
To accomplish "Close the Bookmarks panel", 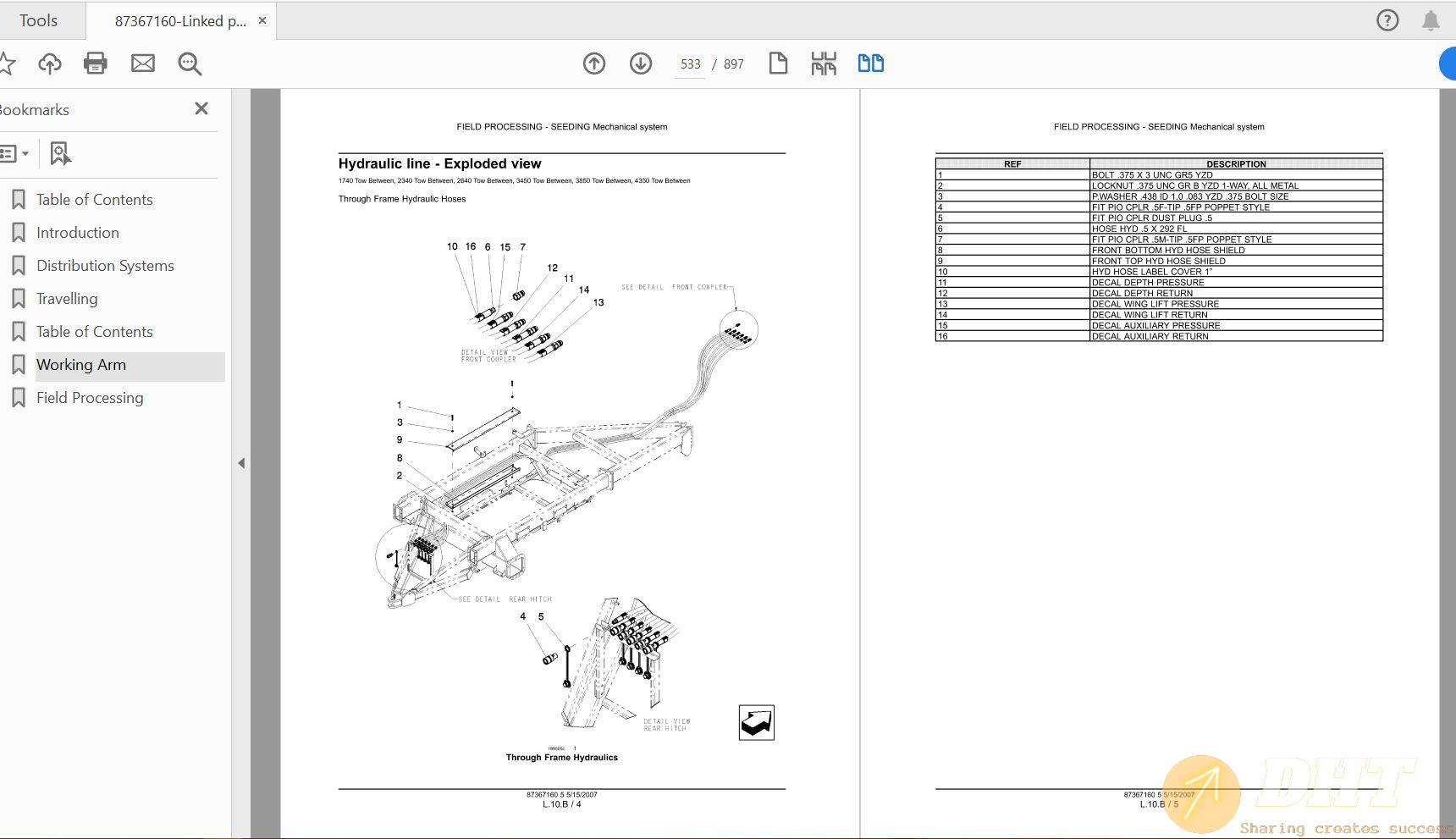I will click(201, 108).
